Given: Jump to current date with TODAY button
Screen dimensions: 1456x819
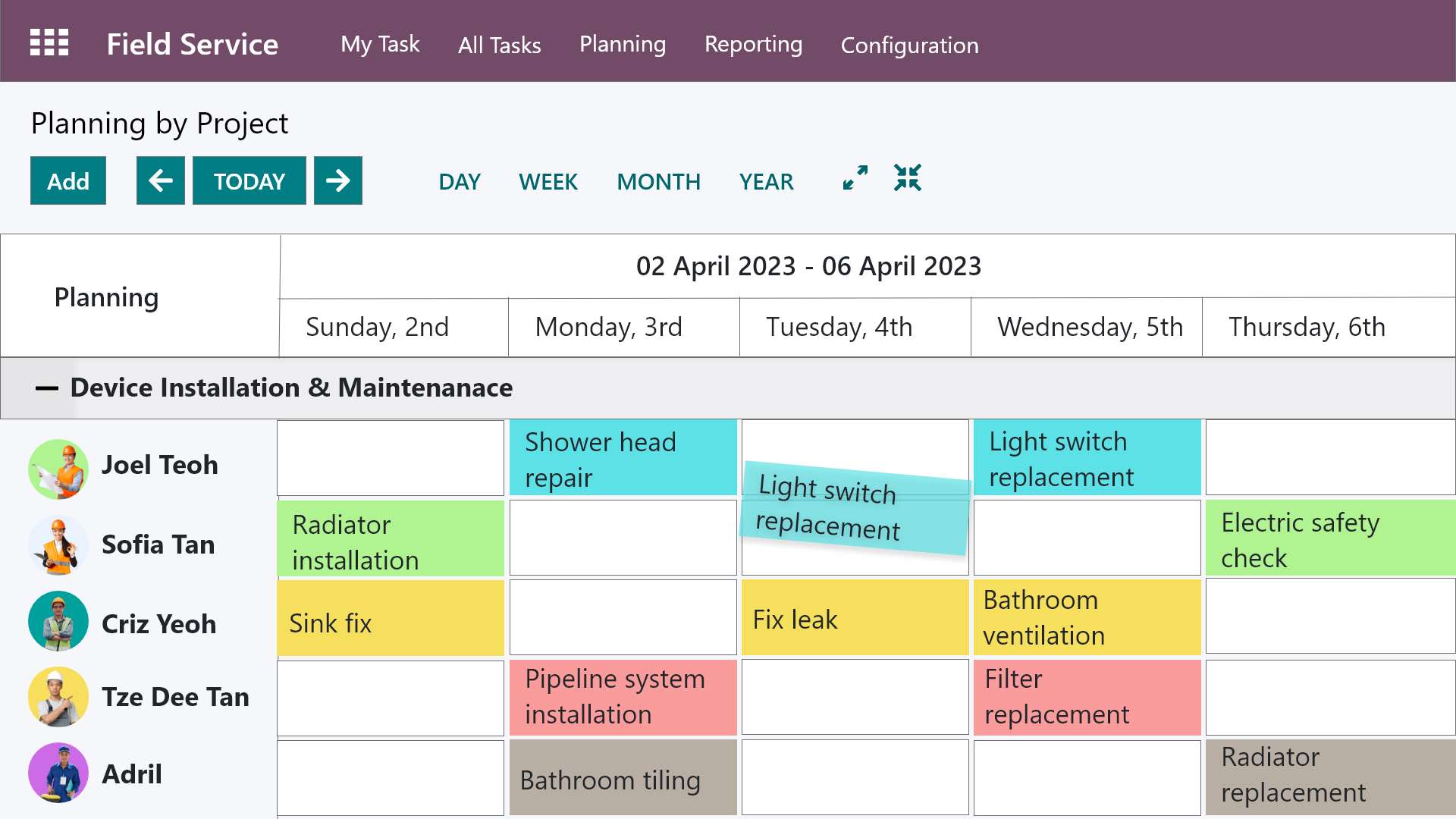Looking at the screenshot, I should pyautogui.click(x=249, y=180).
